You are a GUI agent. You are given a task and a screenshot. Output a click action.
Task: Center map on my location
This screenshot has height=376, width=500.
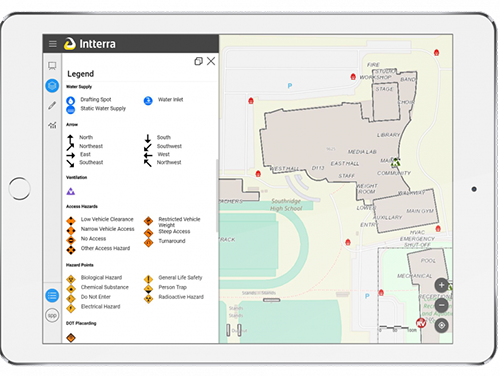pos(441,325)
